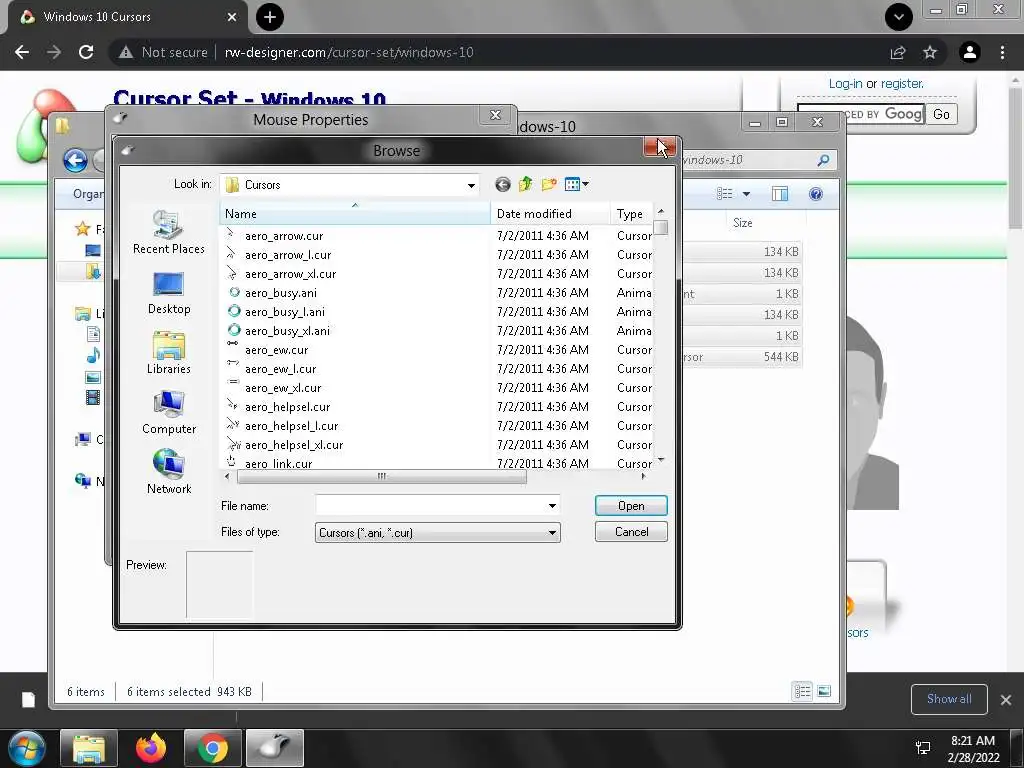Share this page icon in Chrome
Viewport: 1024px width, 768px height.
pyautogui.click(x=898, y=52)
